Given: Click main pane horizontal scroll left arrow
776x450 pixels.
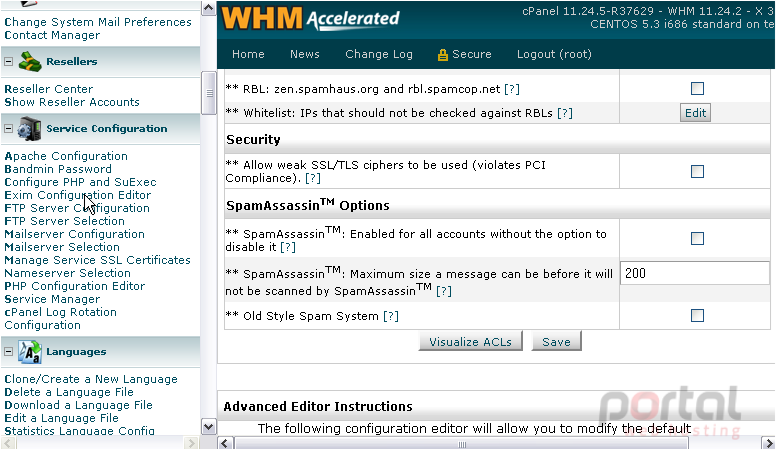Looking at the screenshot, I should pos(225,443).
